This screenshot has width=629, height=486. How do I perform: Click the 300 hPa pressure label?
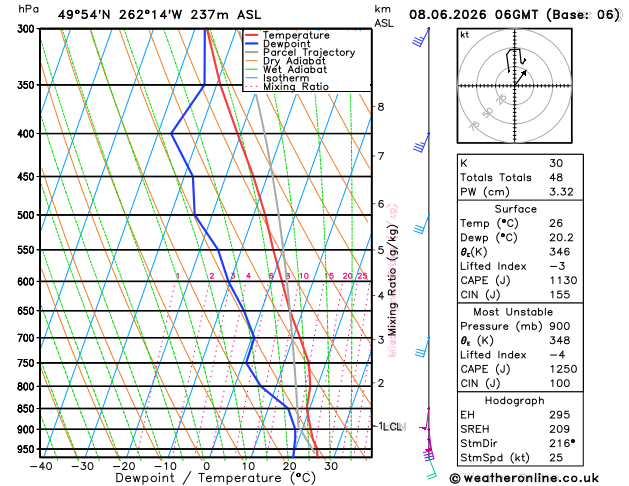(26, 29)
